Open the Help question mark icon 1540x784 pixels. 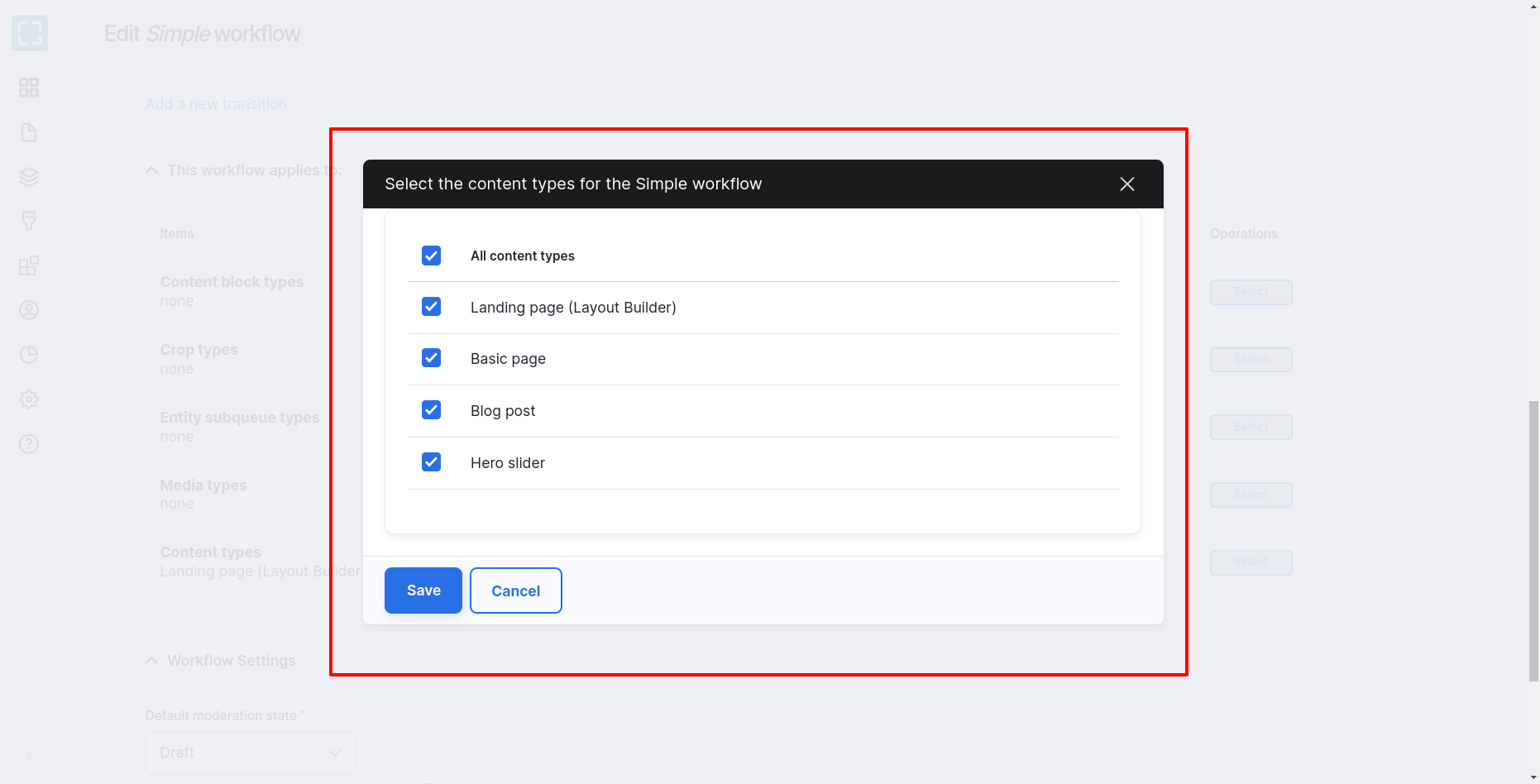coord(29,444)
